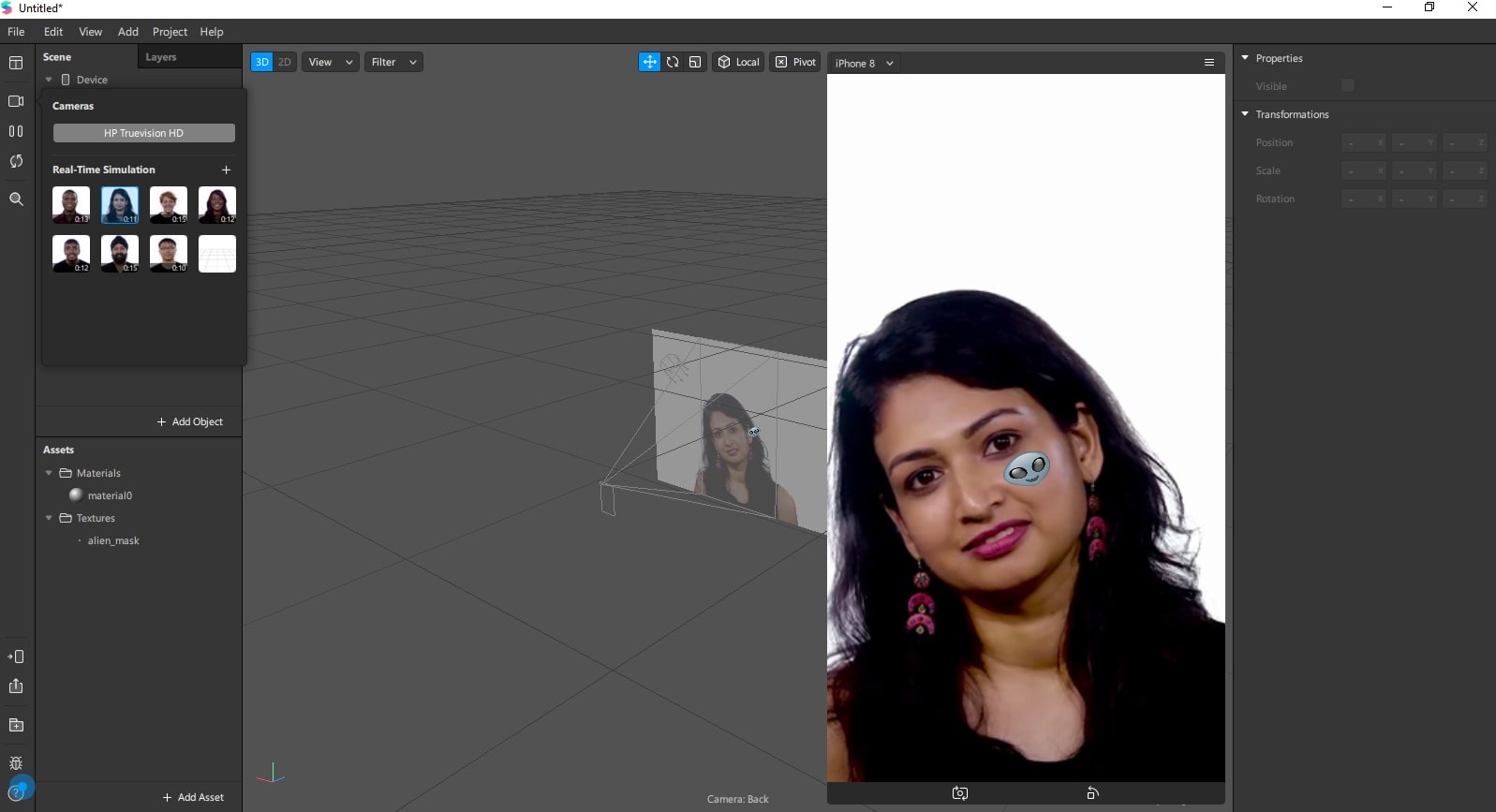Toggle the Local coordinate mode
The height and width of the screenshot is (812, 1496).
(x=738, y=62)
